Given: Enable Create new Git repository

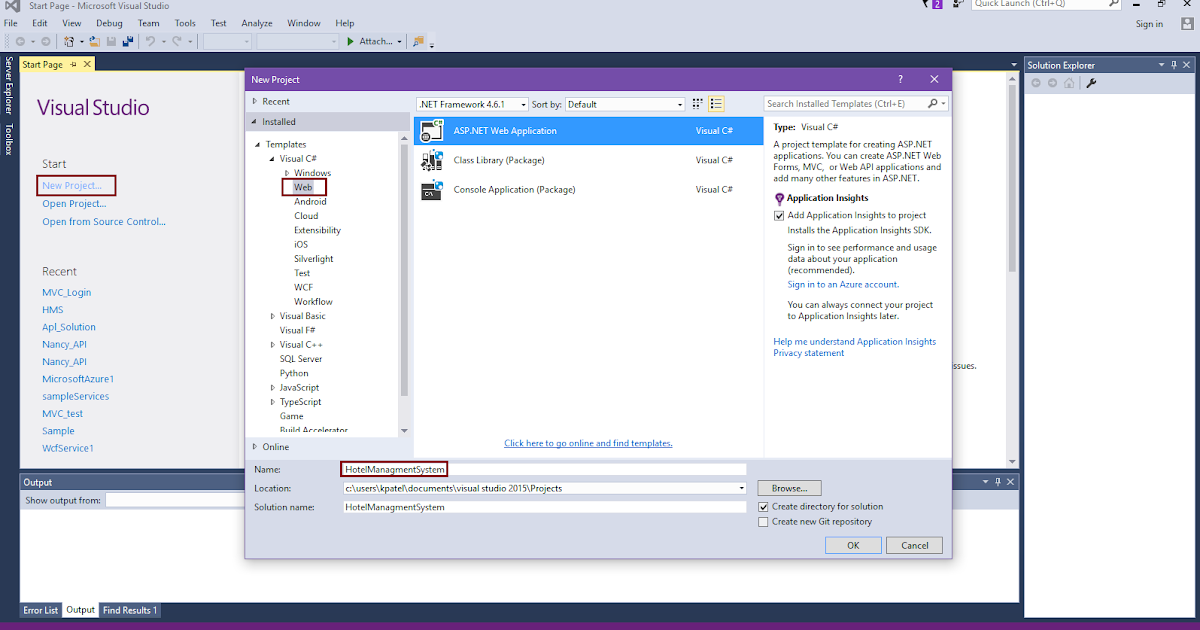Looking at the screenshot, I should pos(764,521).
